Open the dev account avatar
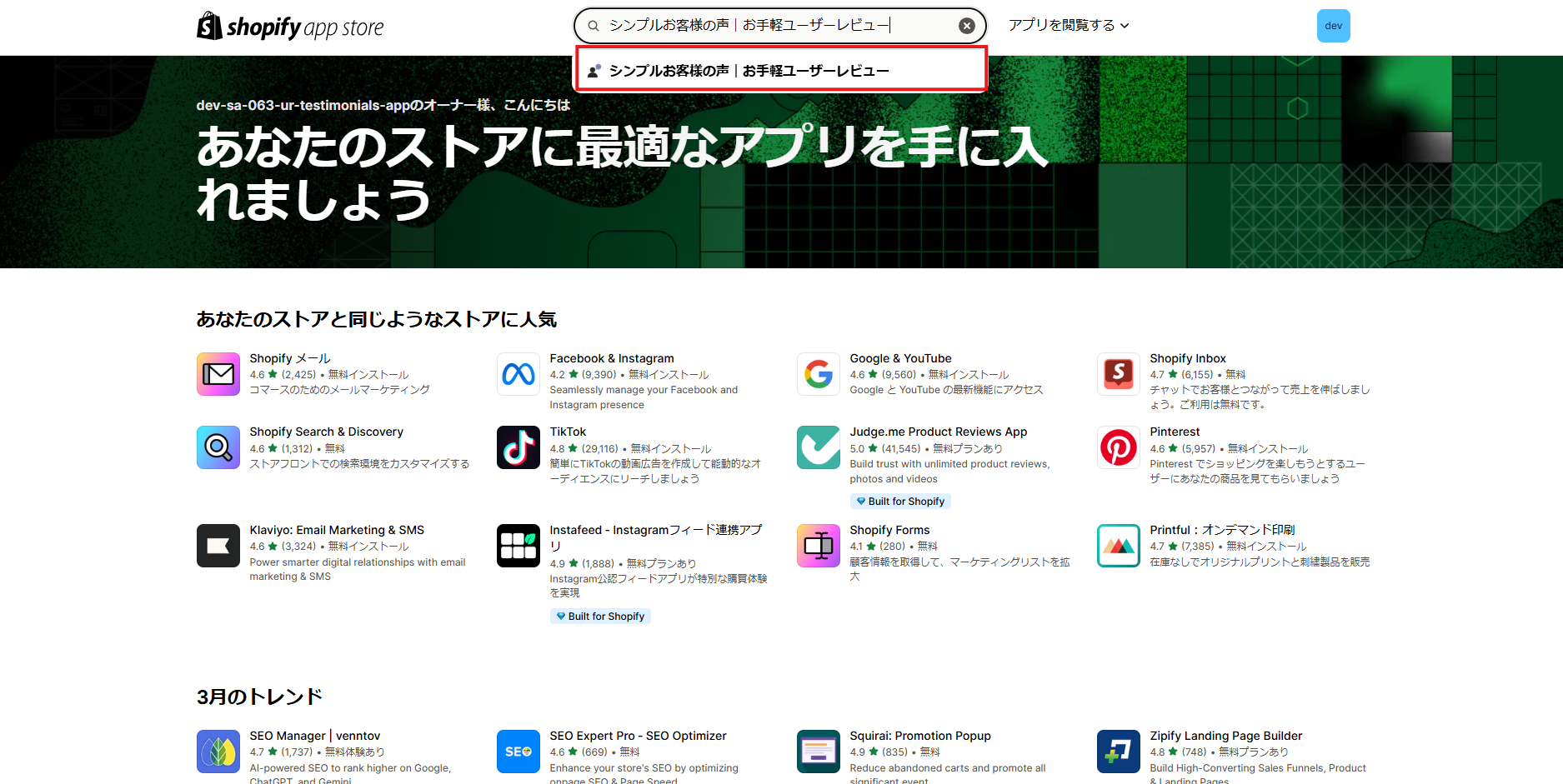1563x784 pixels. (x=1333, y=26)
